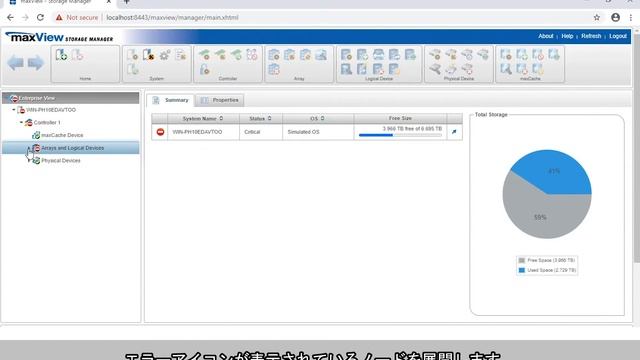Click the Refresh link in the header
The image size is (640, 360).
591,36
